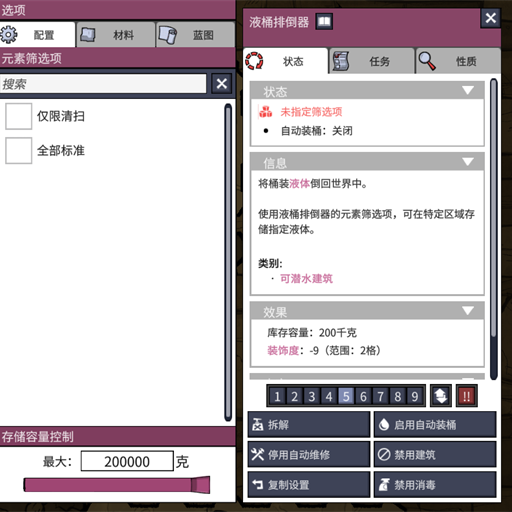Click the up-down arrows priority icon
The height and width of the screenshot is (512, 512).
(441, 396)
